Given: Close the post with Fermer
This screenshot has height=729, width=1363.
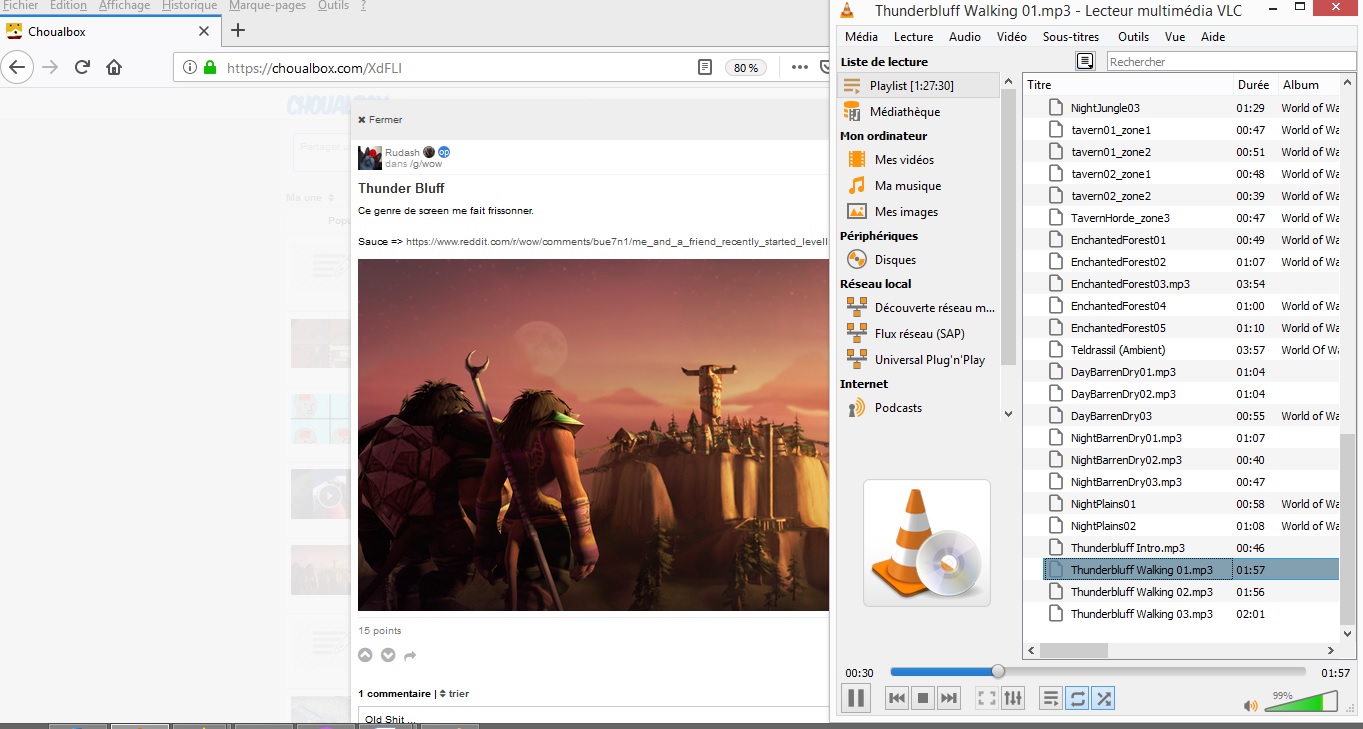Looking at the screenshot, I should 380,120.
